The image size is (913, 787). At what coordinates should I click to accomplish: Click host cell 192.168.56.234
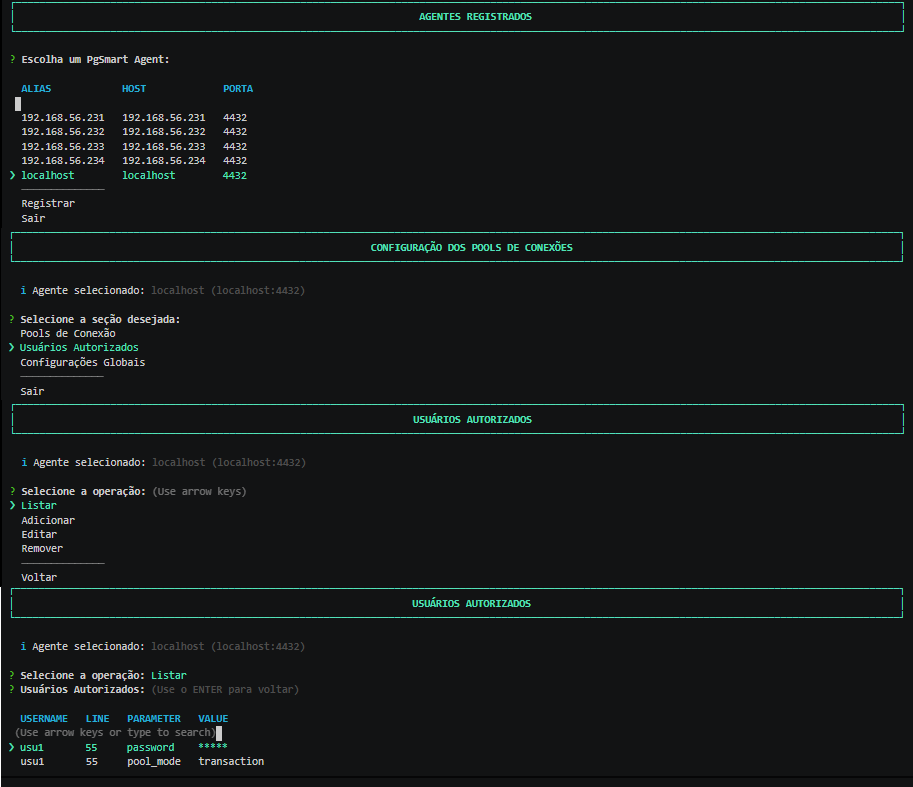pyautogui.click(x=164, y=160)
